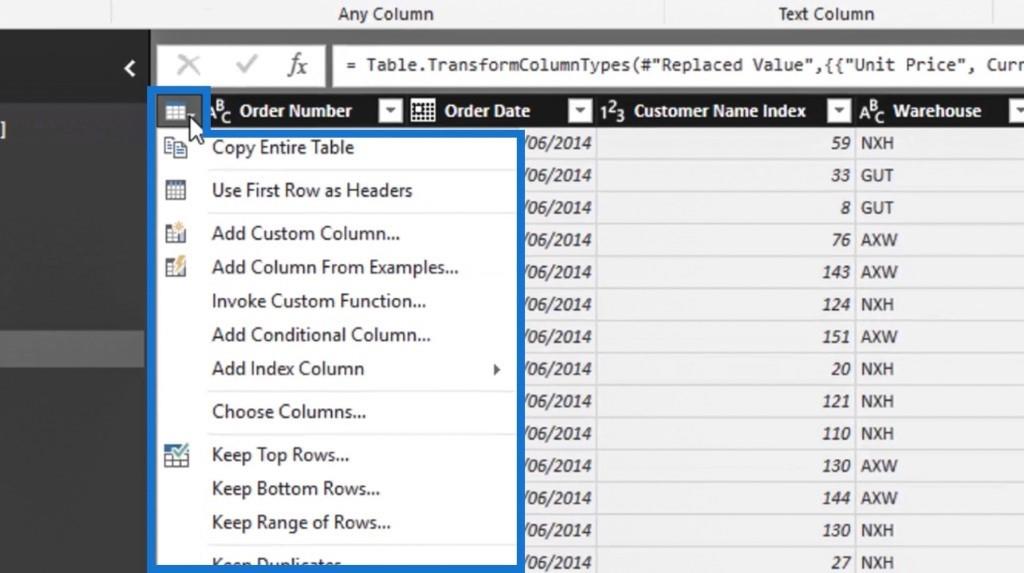Select Add Custom Column...
Image resolution: width=1024 pixels, height=573 pixels.
306,233
